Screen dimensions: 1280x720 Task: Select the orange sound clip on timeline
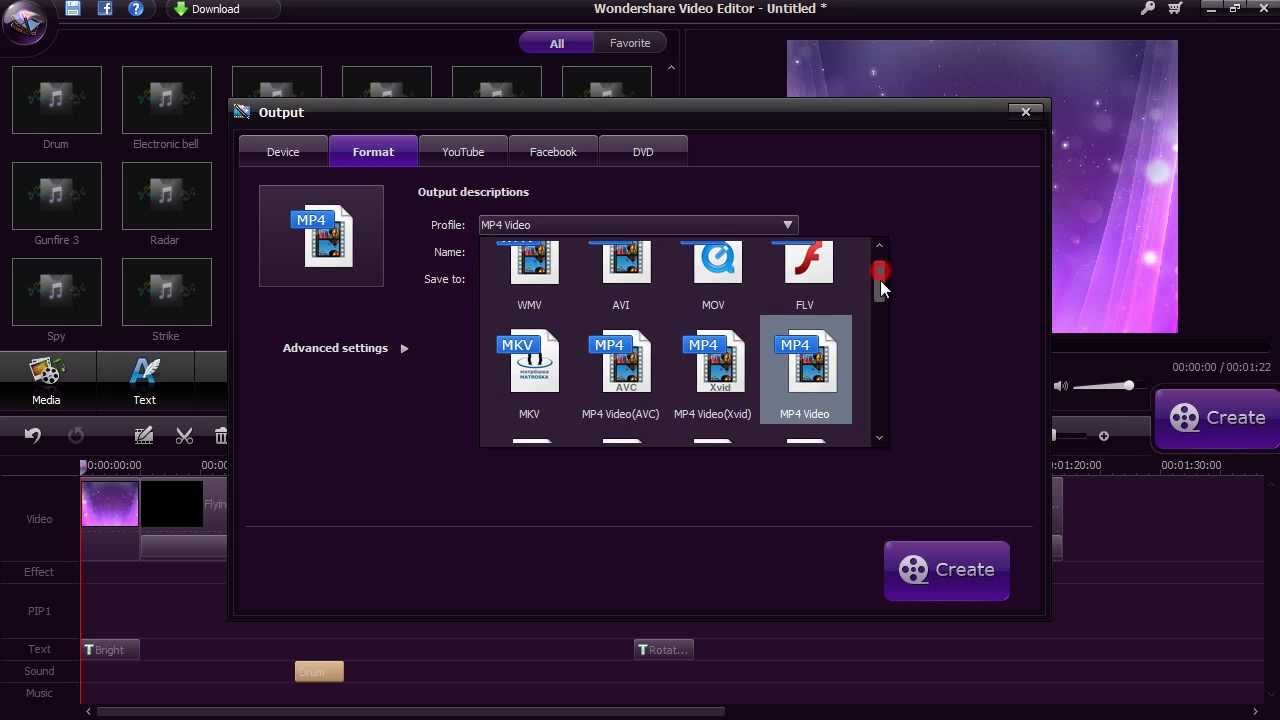[x=319, y=672]
